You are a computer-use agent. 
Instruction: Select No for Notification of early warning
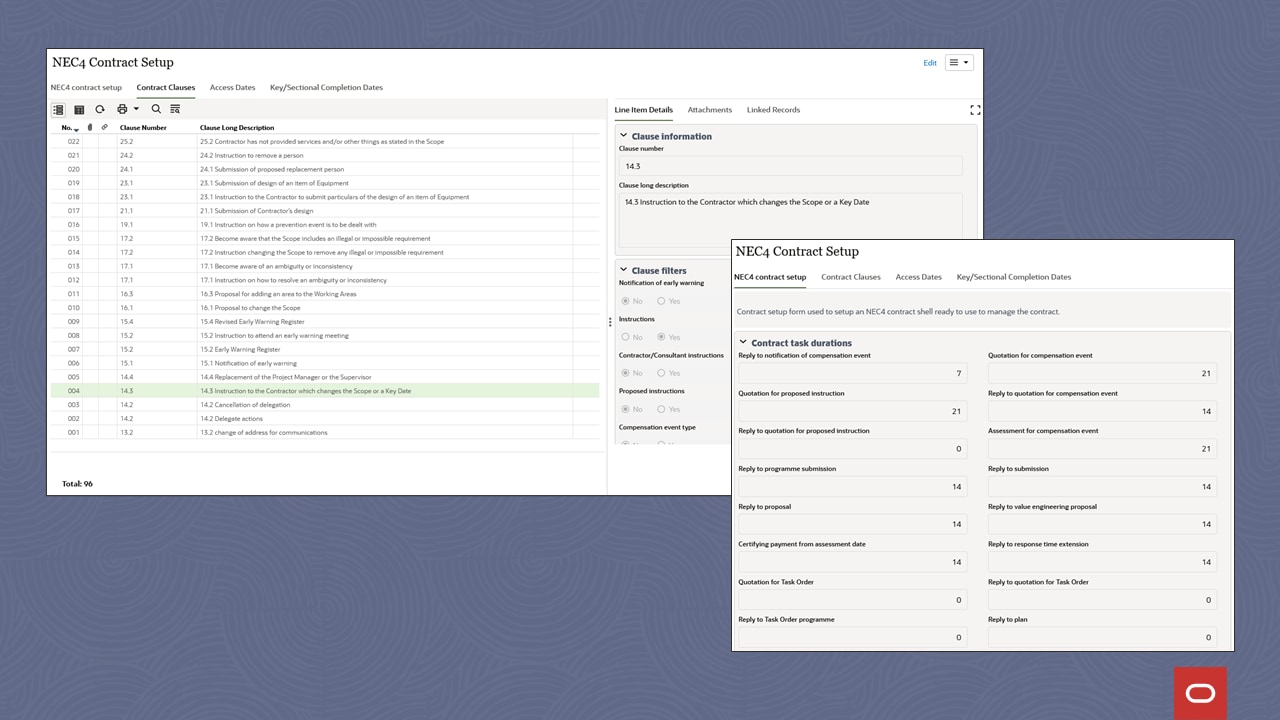tap(628, 301)
